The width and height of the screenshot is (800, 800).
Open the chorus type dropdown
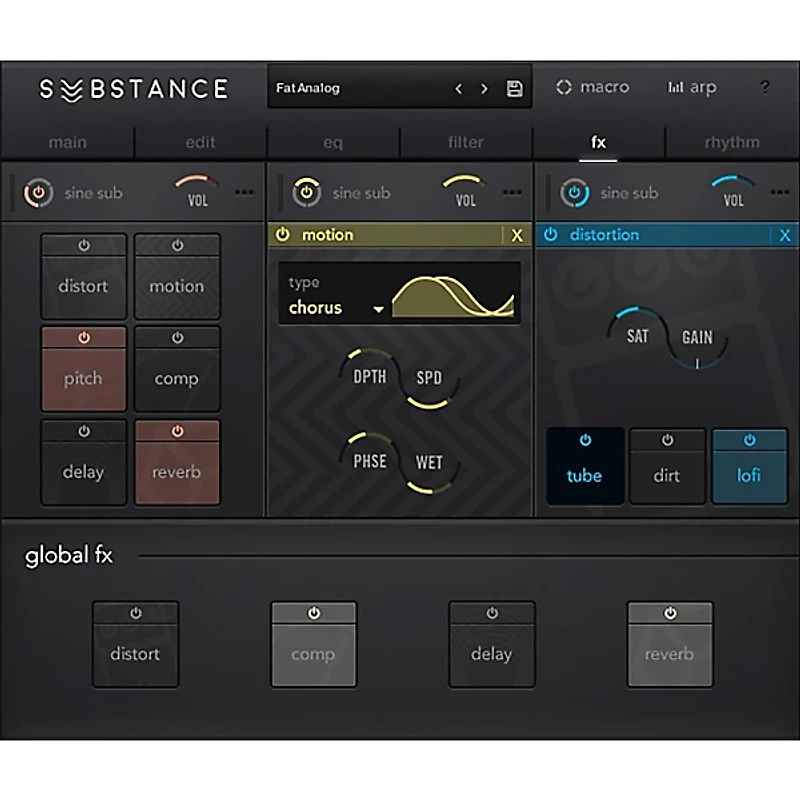pyautogui.click(x=335, y=308)
